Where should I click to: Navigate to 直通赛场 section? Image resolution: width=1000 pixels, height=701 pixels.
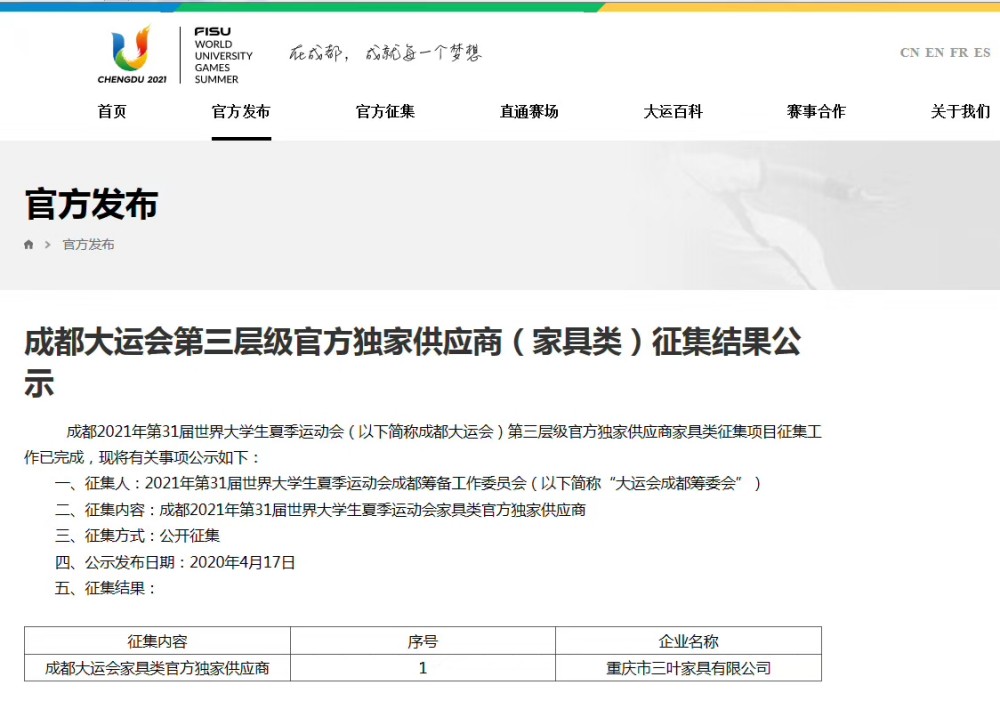529,112
